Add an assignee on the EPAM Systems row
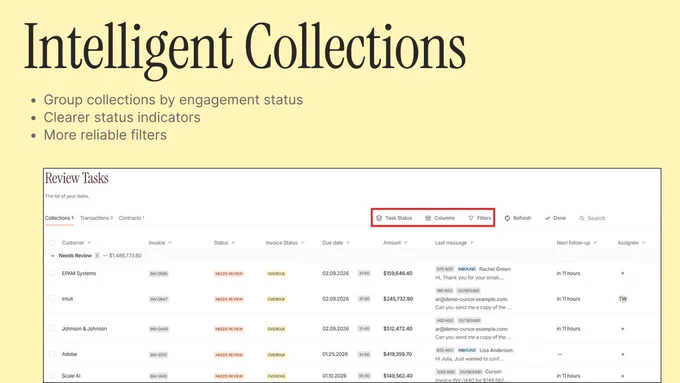The image size is (680, 383). tap(623, 273)
